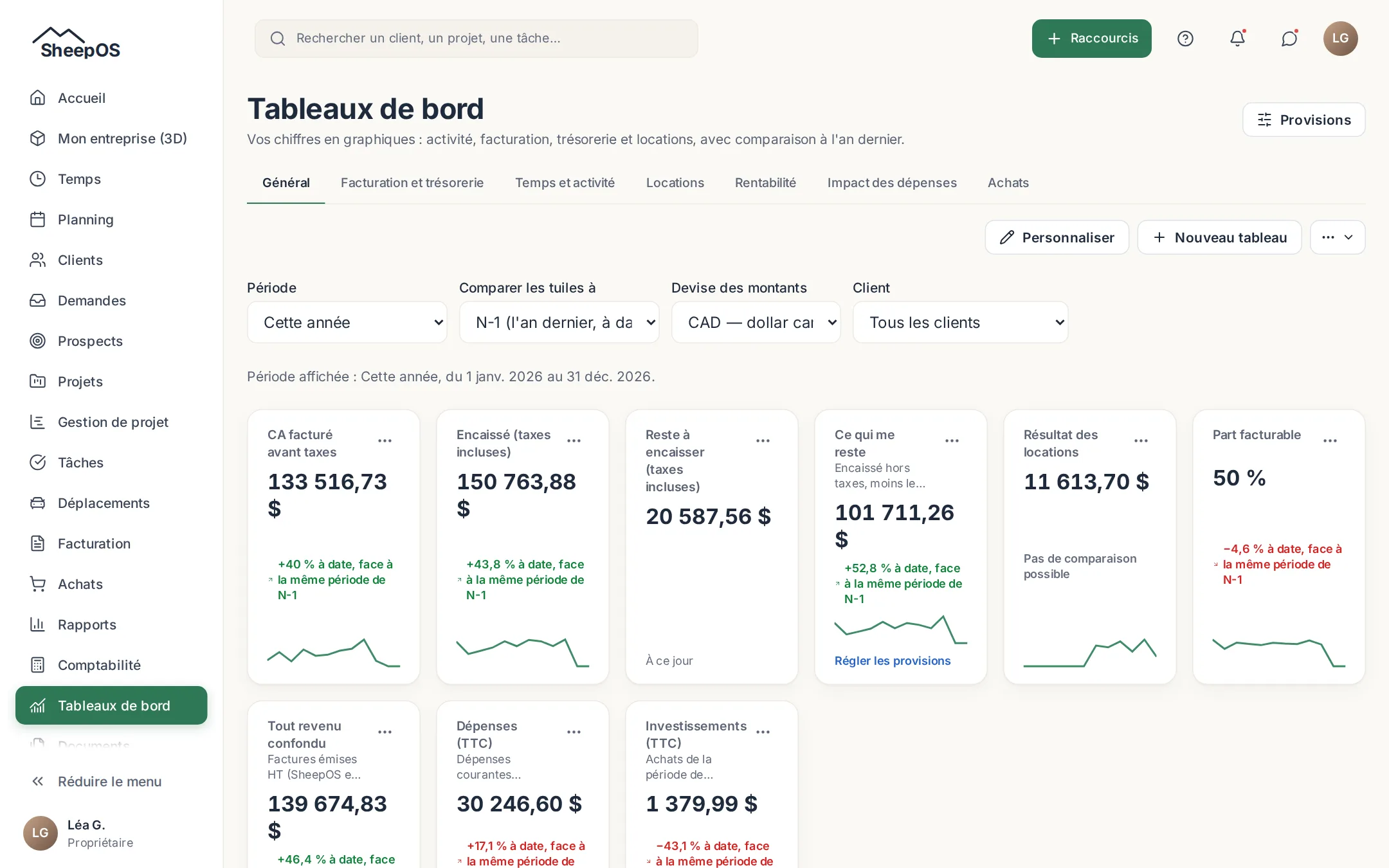Open Comptabilité in the sidebar
1389x868 pixels.
tap(111, 665)
